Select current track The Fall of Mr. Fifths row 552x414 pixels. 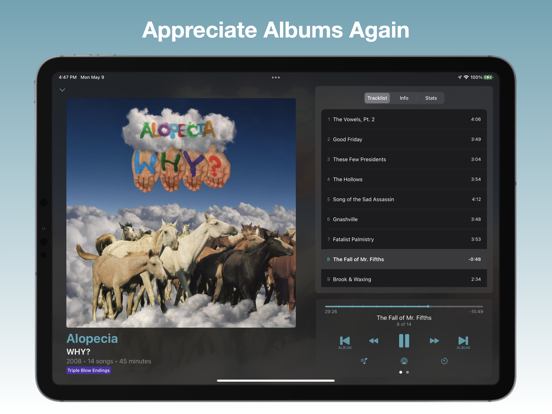(x=404, y=259)
